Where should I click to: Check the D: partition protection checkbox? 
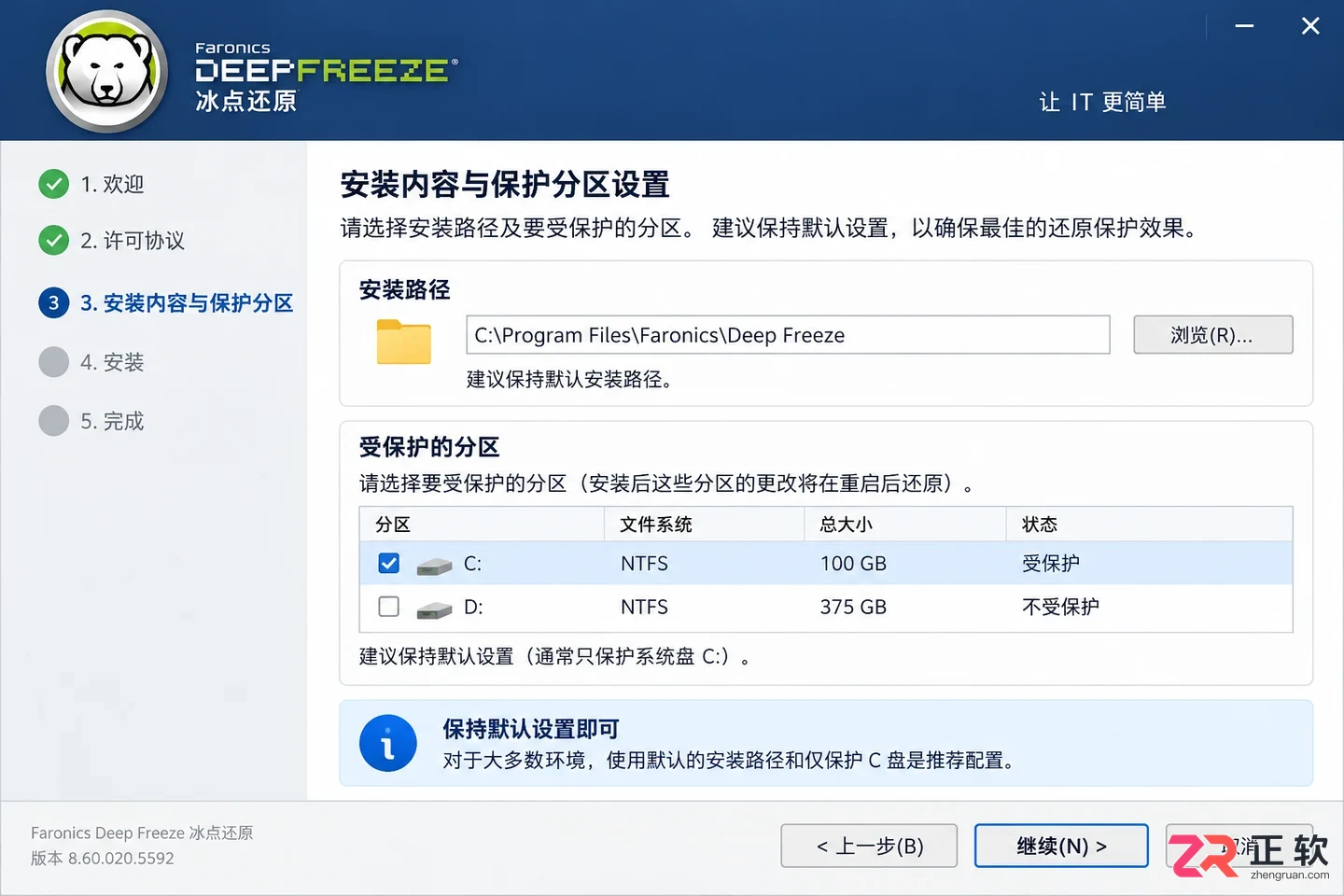[x=389, y=607]
